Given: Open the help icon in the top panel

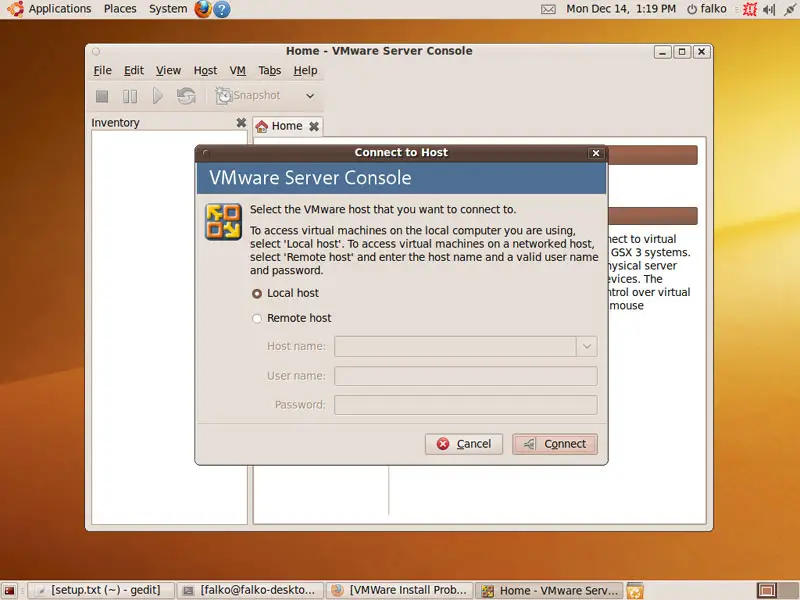Looking at the screenshot, I should (x=222, y=9).
